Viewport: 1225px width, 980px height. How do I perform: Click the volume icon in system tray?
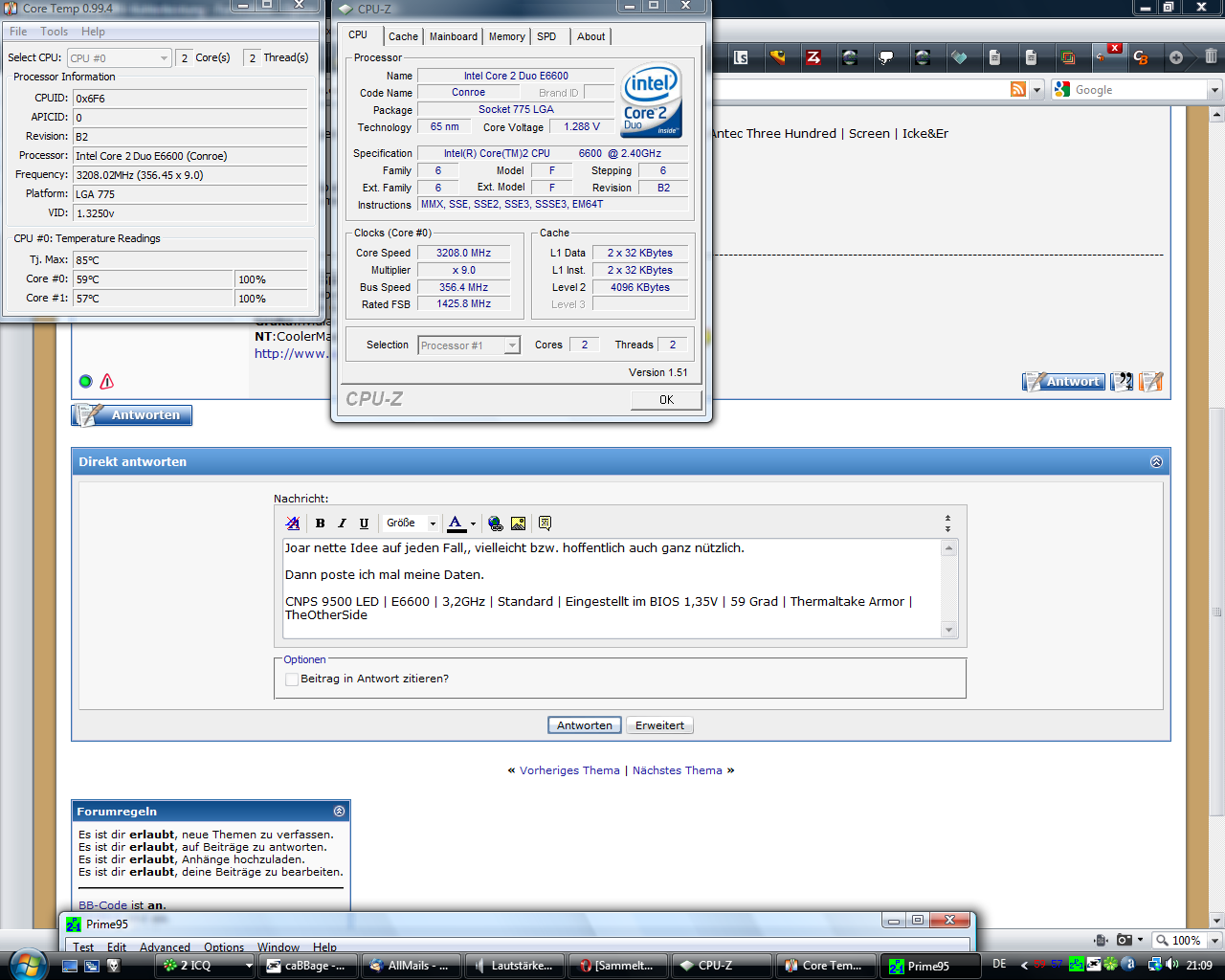tap(1173, 965)
